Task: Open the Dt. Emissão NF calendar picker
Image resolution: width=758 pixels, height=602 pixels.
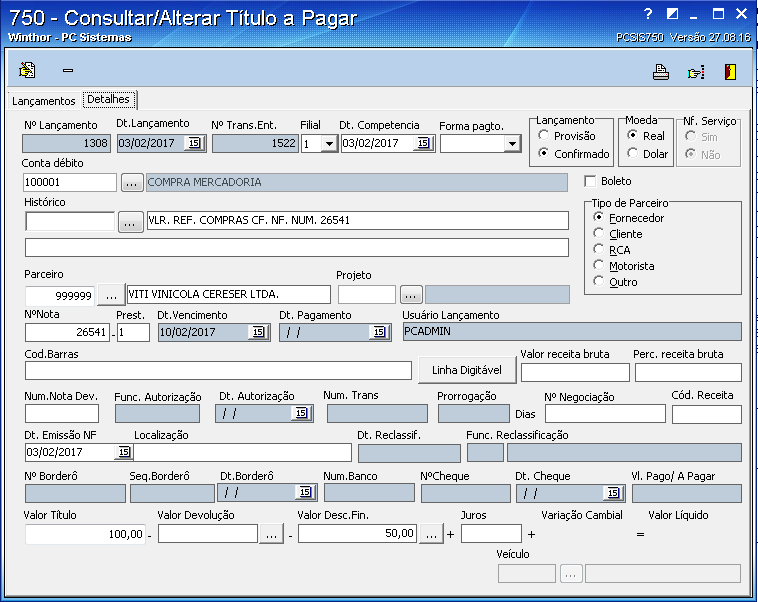Action: pos(124,452)
